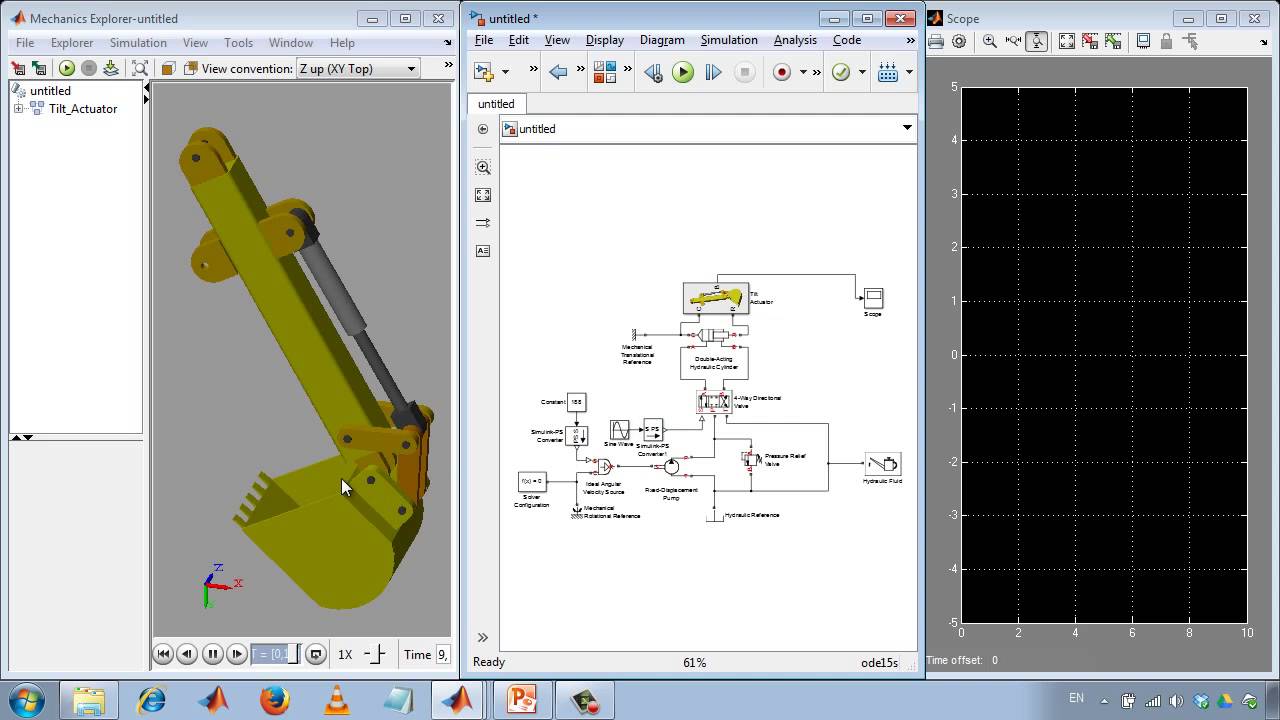Image resolution: width=1280 pixels, height=720 pixels.
Task: Click step forward in Mechanics Explorer playback
Action: [237, 654]
